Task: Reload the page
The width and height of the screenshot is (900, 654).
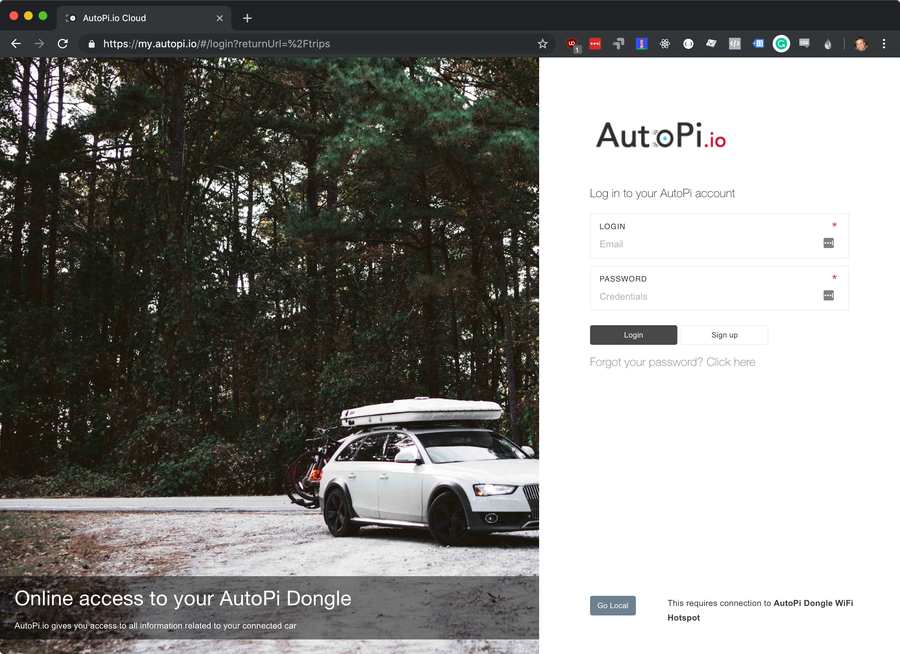Action: 63,44
